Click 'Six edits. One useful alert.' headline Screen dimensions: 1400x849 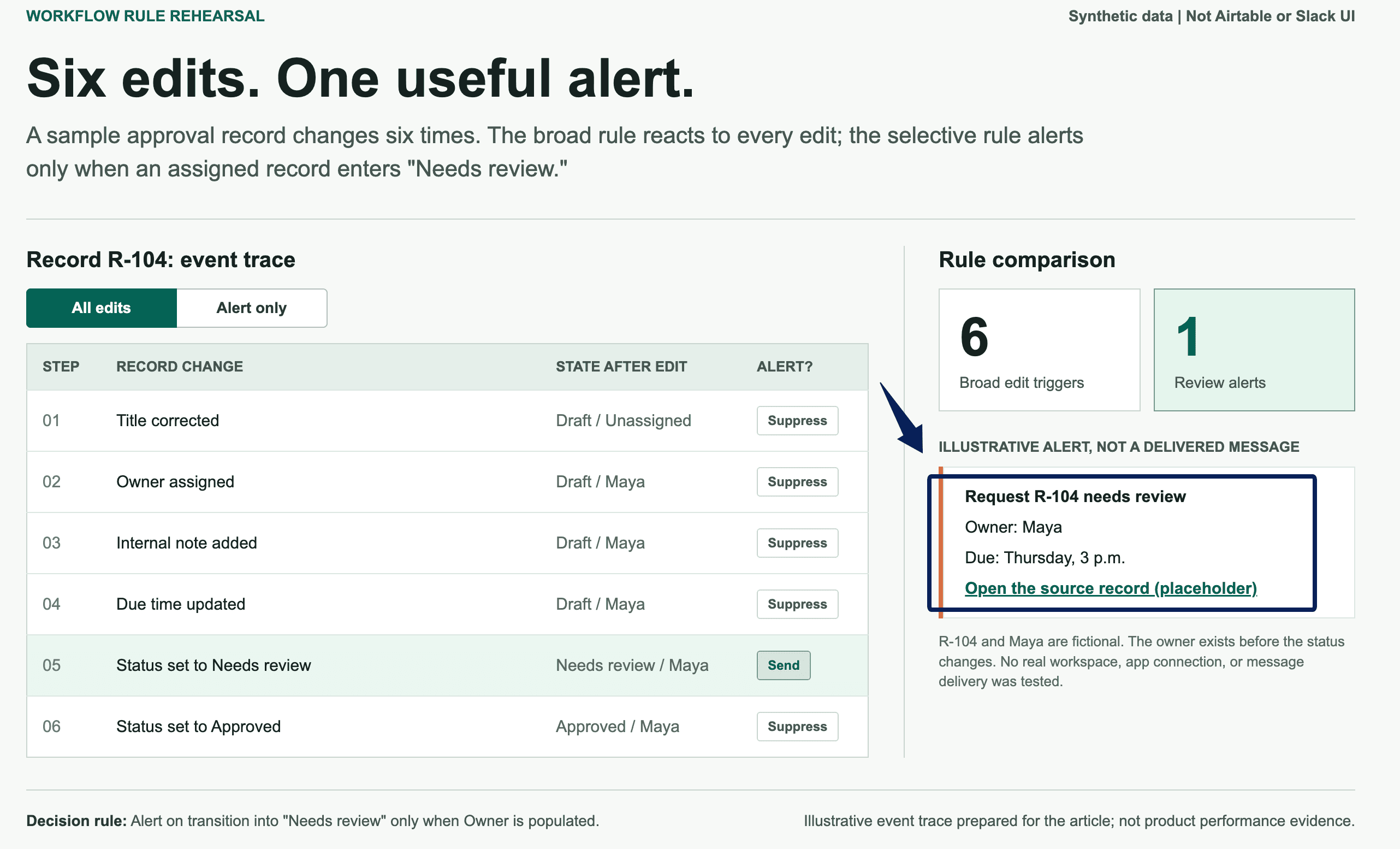pos(360,79)
